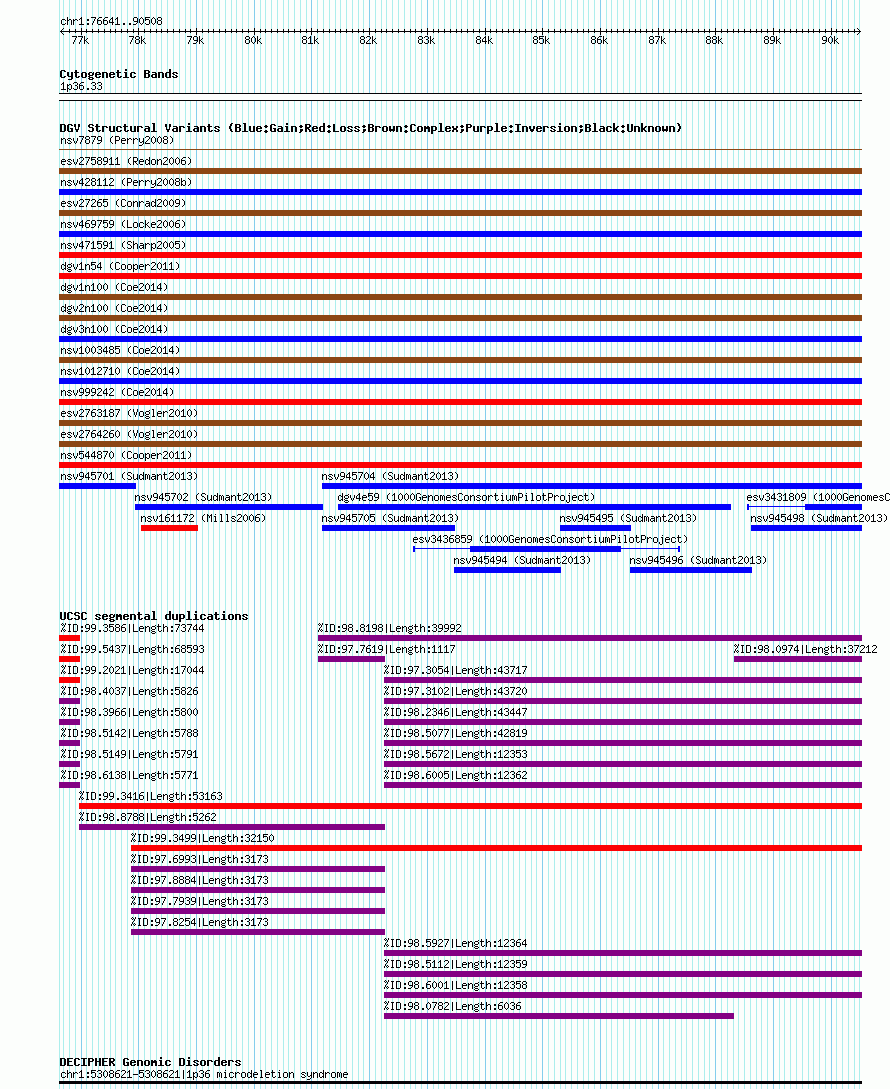The image size is (890, 1089).
Task: Select variant dgv1n100 (Coe2014)
Action: click(x=114, y=288)
